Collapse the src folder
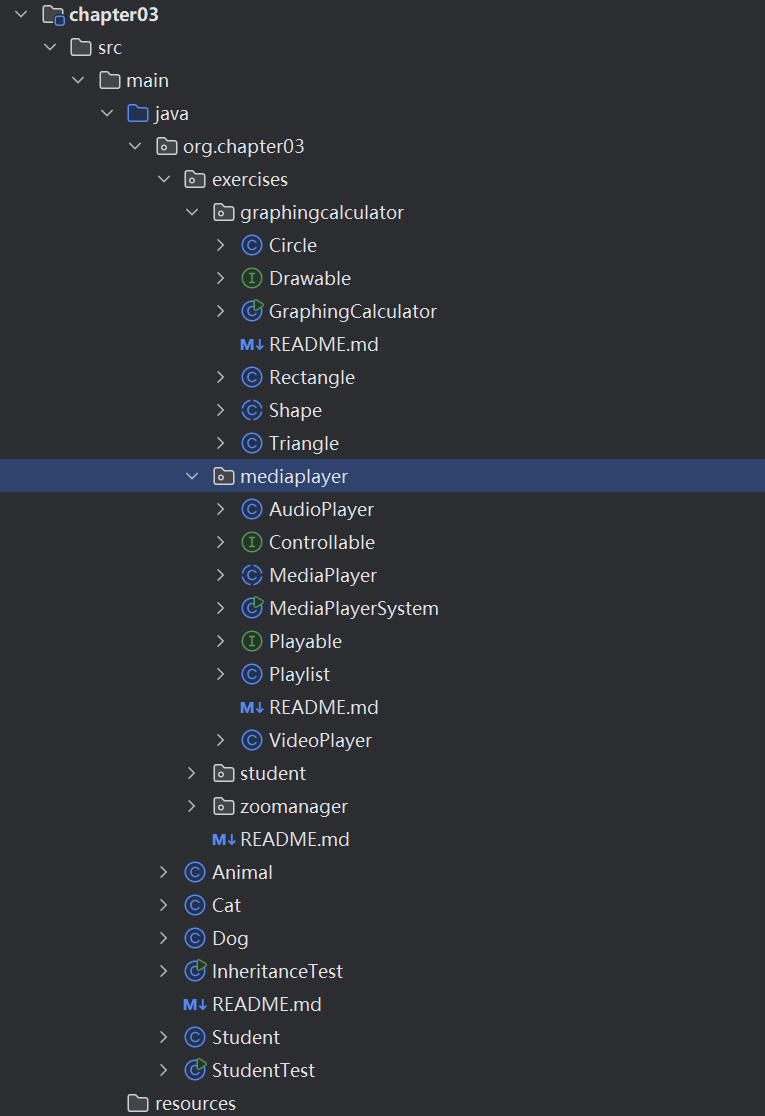The width and height of the screenshot is (765, 1116). click(50, 47)
